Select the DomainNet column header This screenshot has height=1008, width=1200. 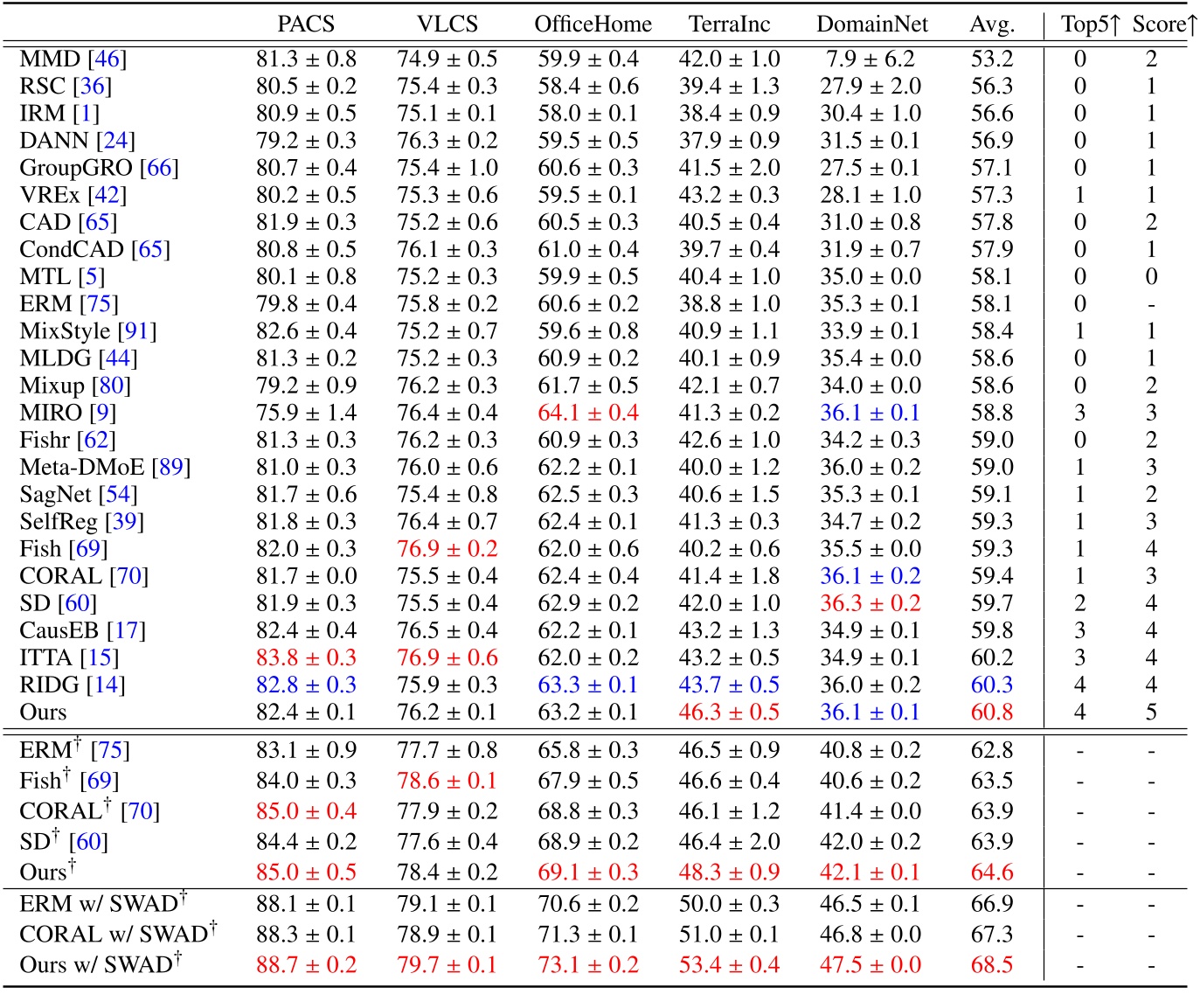coord(871,24)
